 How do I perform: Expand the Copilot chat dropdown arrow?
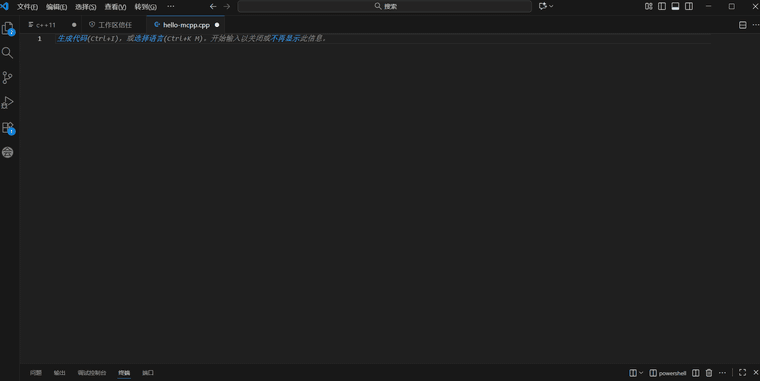(x=551, y=6)
